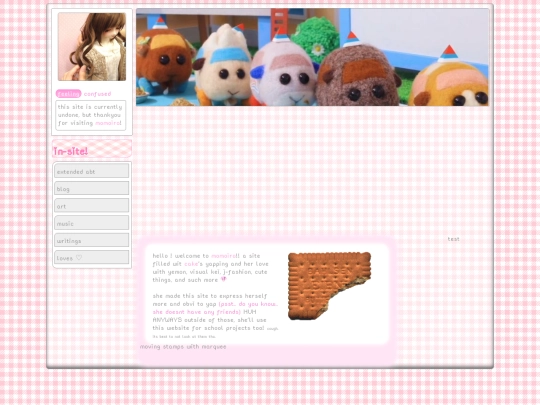Select the music nav button
This screenshot has width=540, height=405.
(92, 223)
